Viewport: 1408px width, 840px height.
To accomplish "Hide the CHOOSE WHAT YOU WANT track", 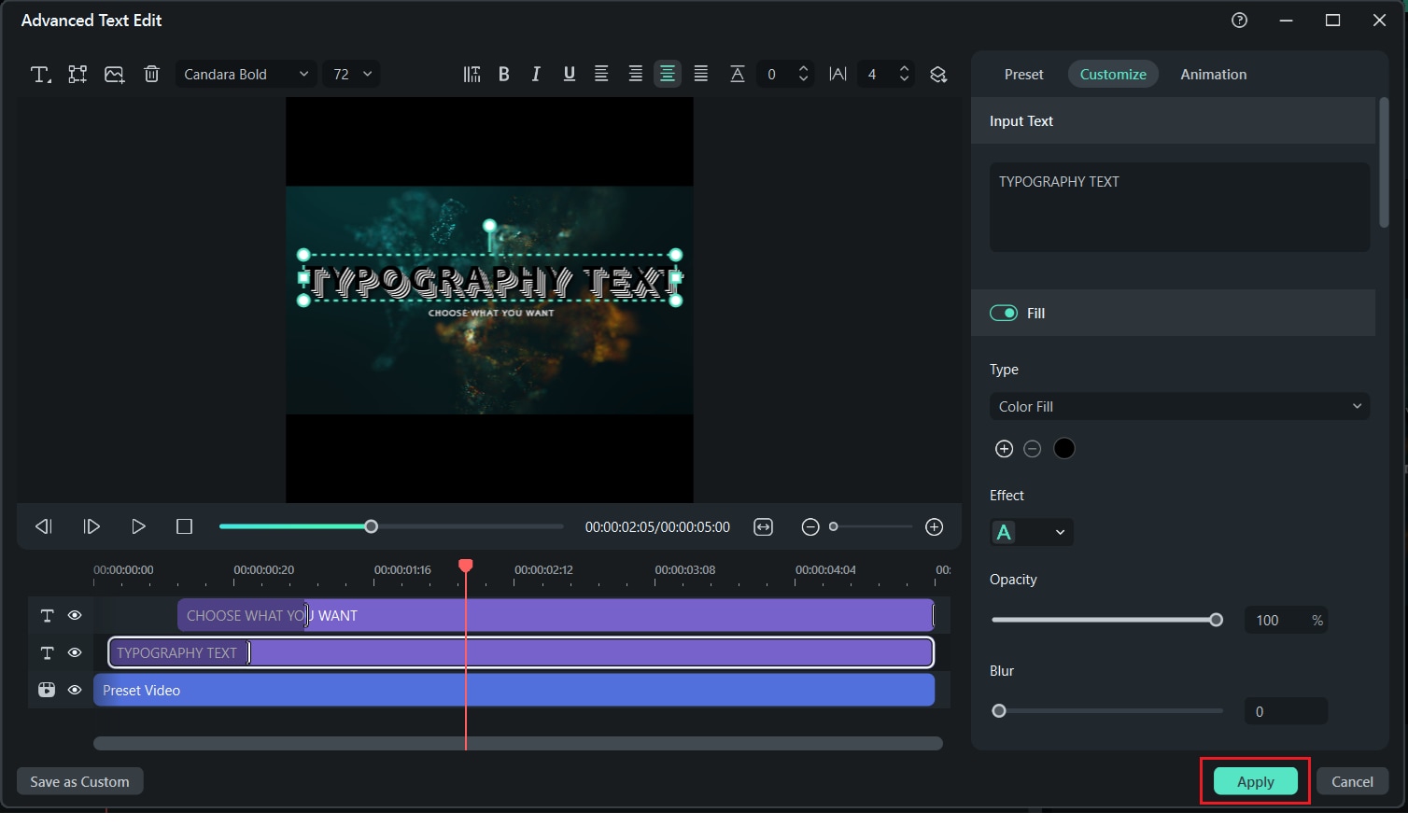I will (75, 616).
